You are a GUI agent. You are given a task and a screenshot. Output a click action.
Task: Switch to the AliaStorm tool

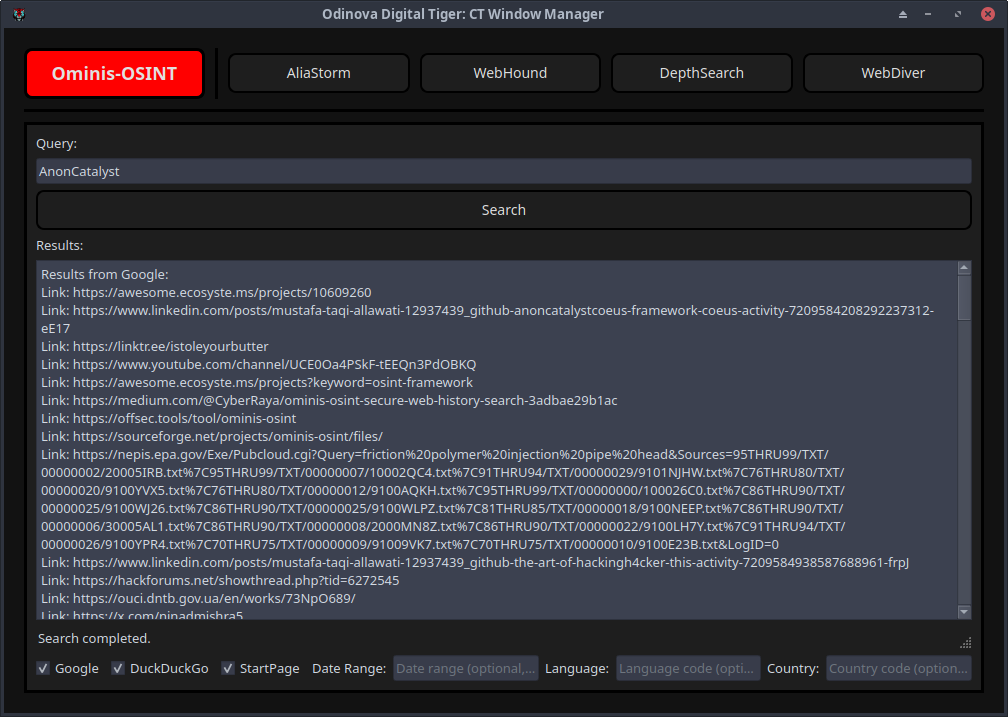tap(318, 72)
